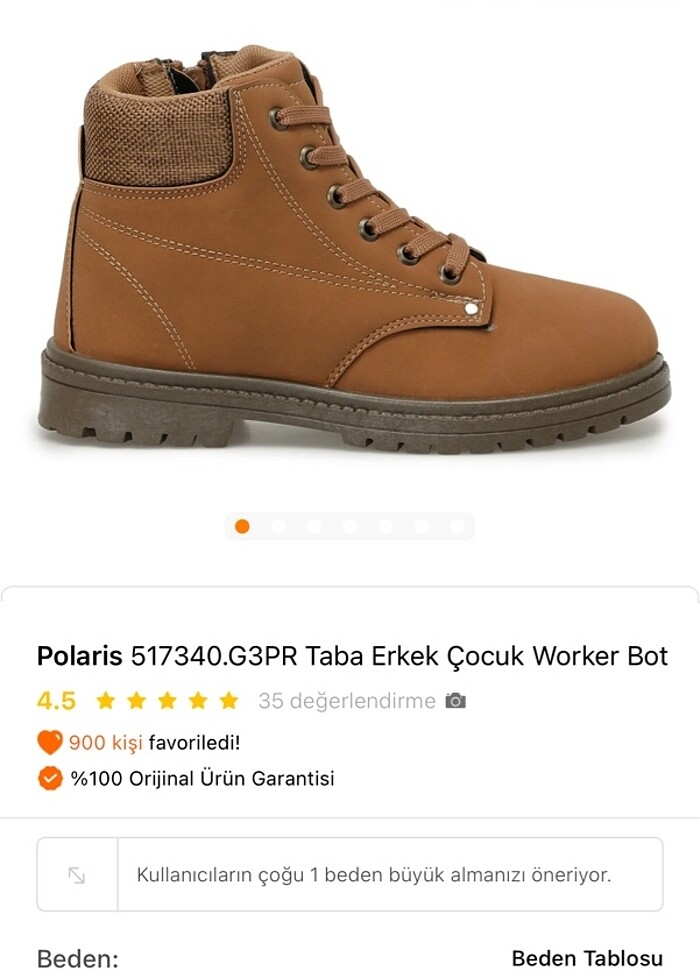Open the 35 değerlendirme reviews
This screenshot has width=700, height=980.
[347, 701]
